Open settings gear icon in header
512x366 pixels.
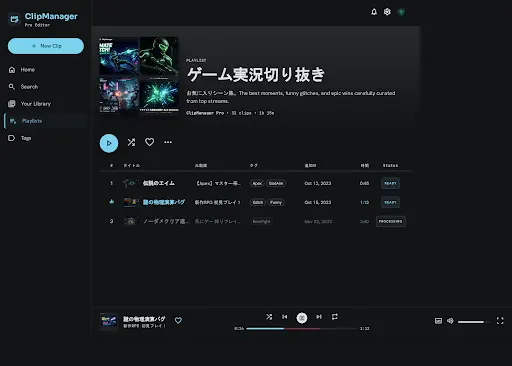[x=387, y=12]
